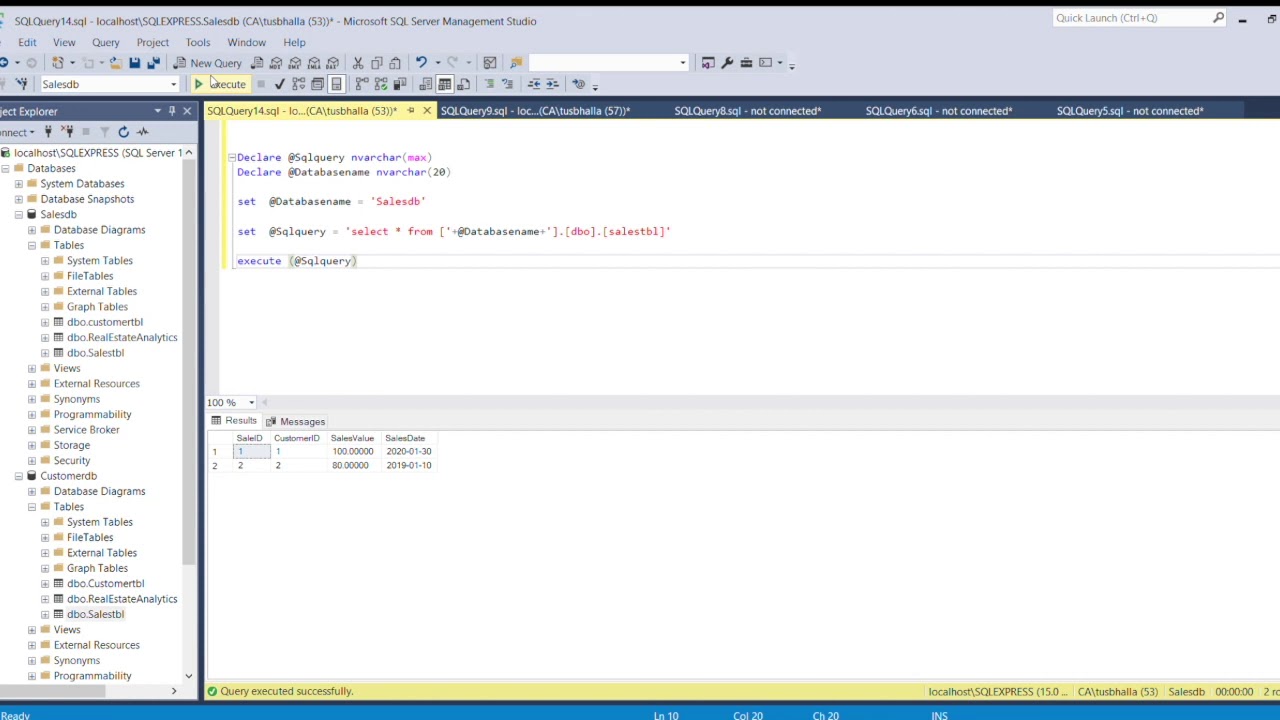
Task: Switch output to Results to Grid
Action: click(445, 84)
